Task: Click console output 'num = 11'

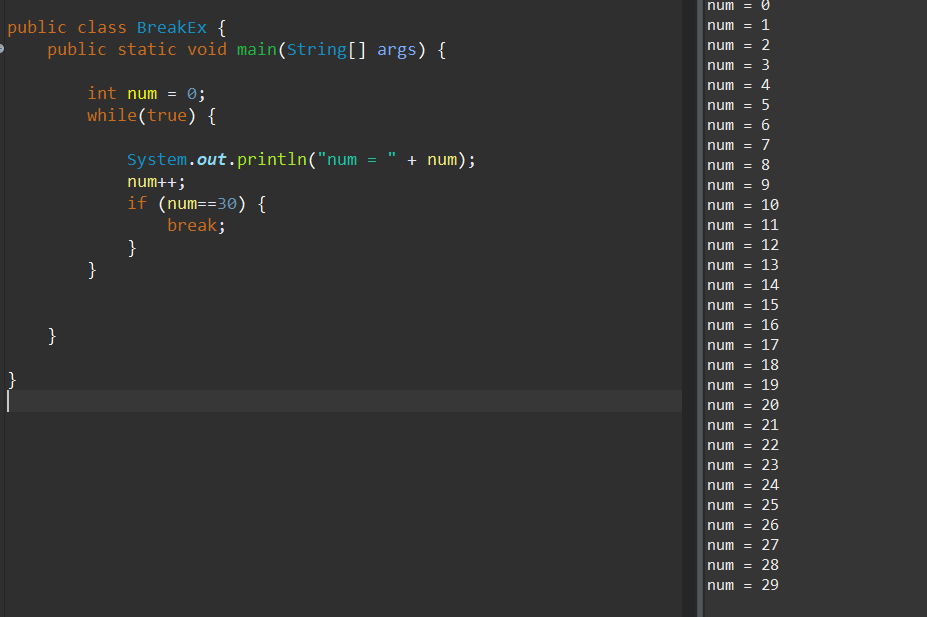Action: [x=743, y=226]
